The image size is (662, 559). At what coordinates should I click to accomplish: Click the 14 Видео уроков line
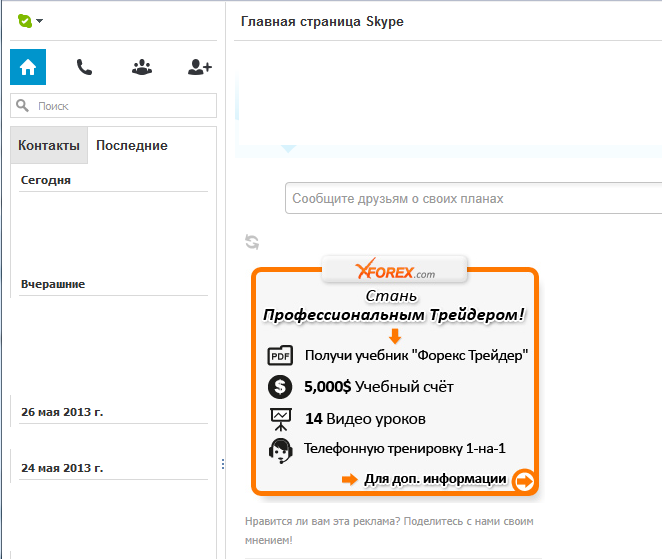coord(365,419)
